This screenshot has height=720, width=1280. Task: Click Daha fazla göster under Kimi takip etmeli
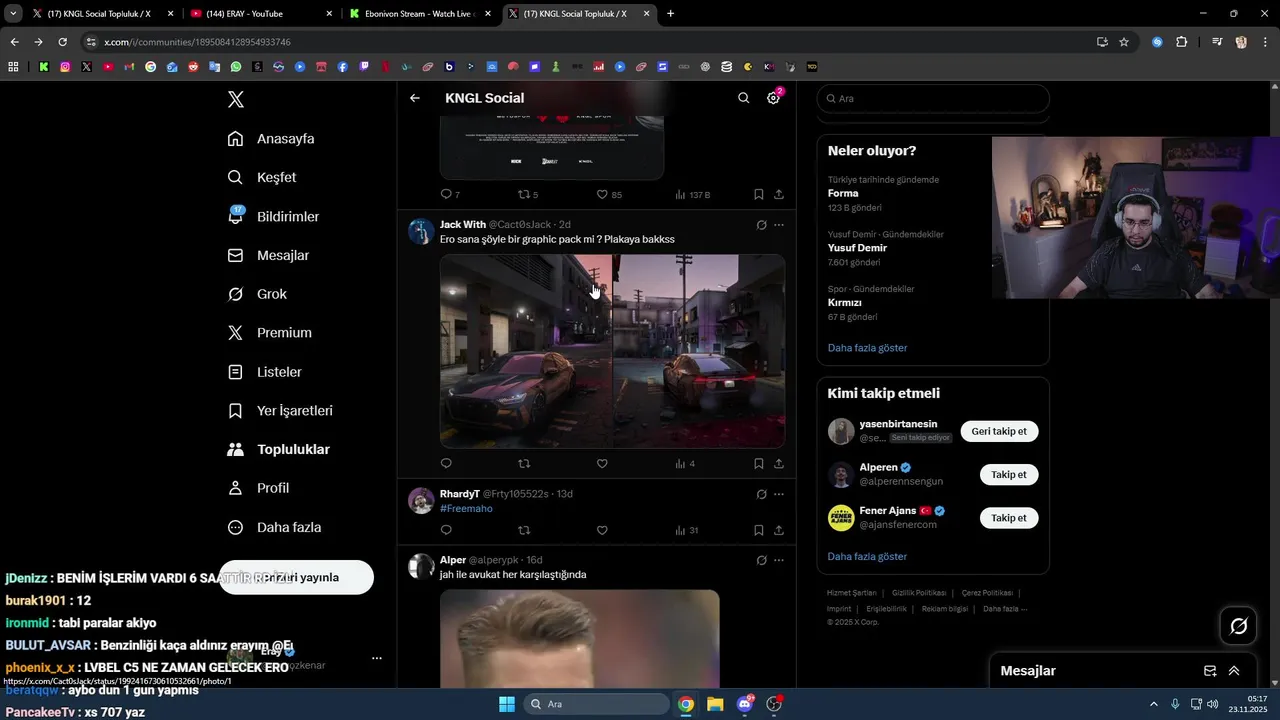coord(867,556)
